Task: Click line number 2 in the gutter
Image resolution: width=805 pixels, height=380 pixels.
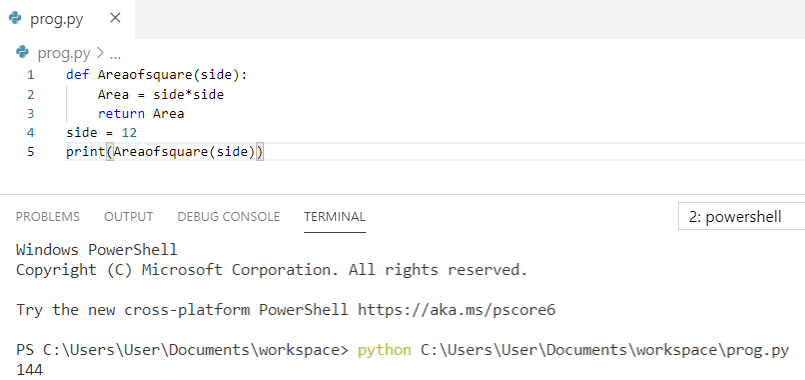Action: click(31, 95)
